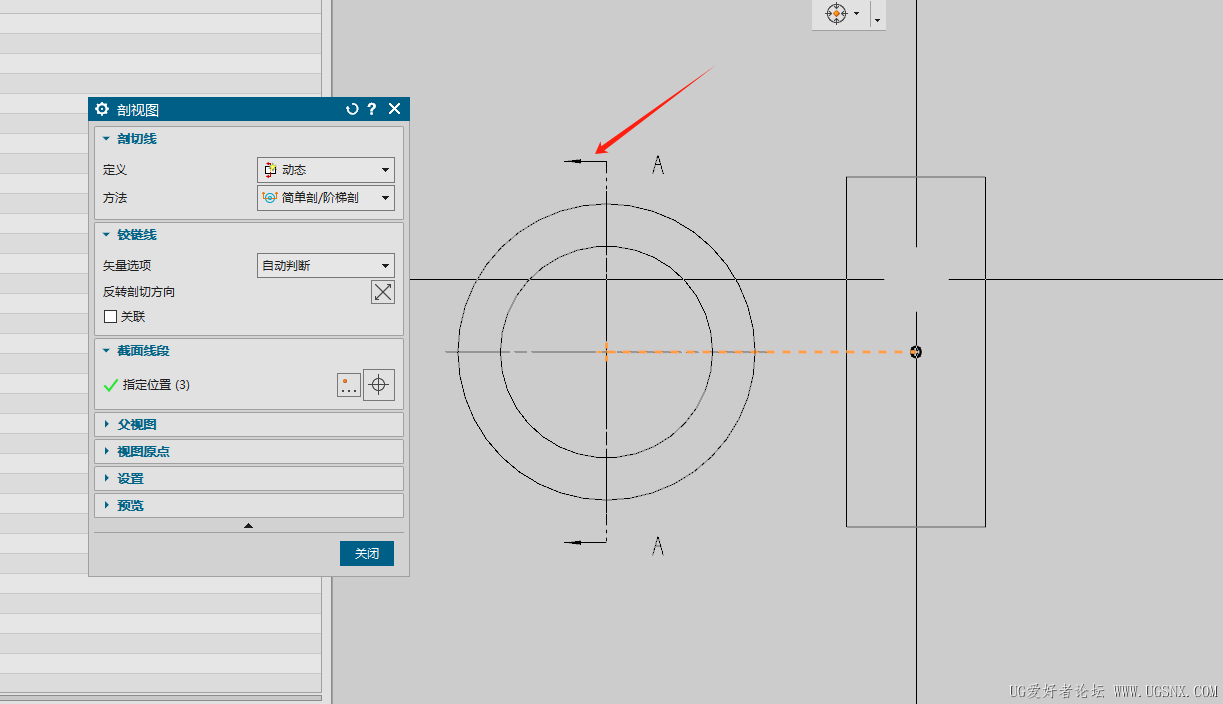
Task: Open help for the 剖视图 dialog
Action: click(x=372, y=109)
